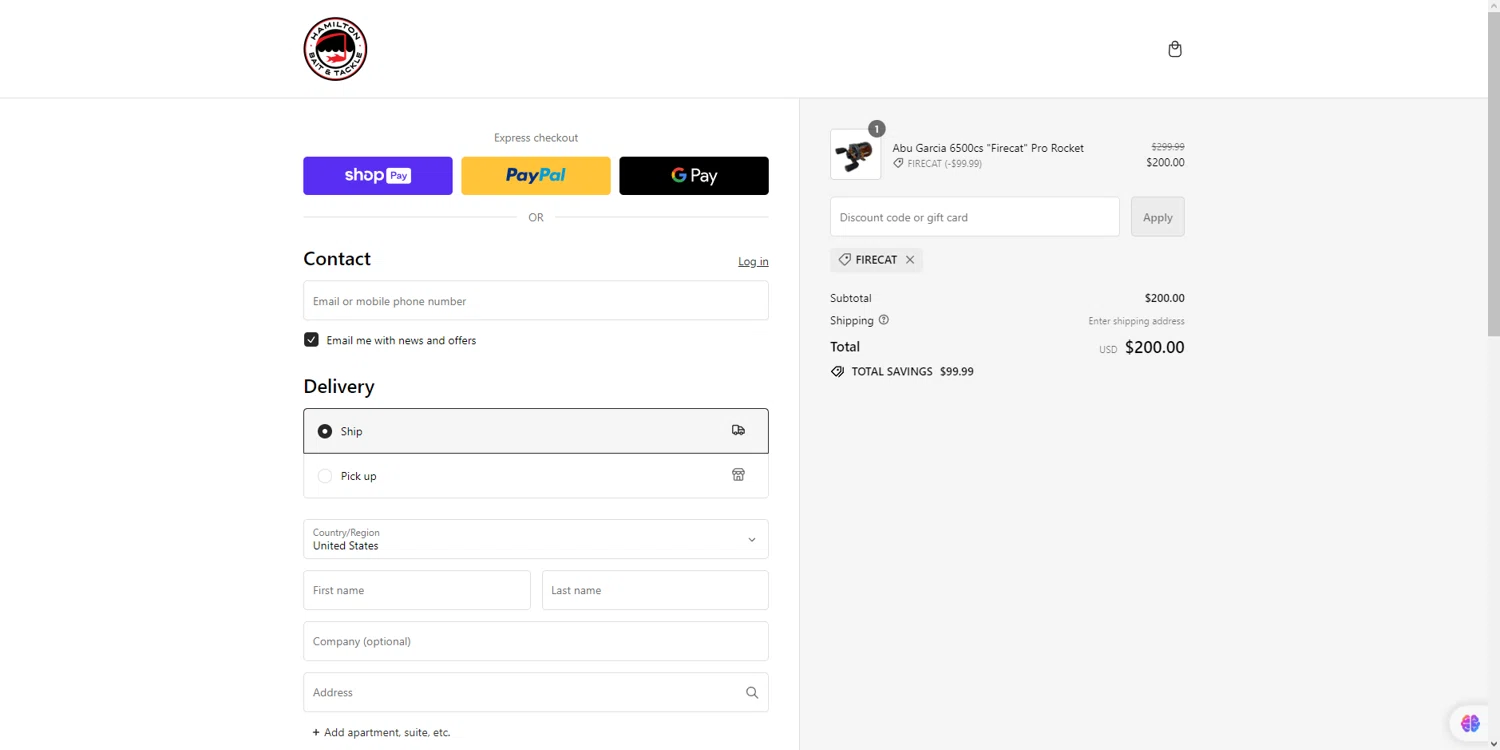Click the product name Abu Garcia 6500cs text
Viewport: 1500px width, 750px height.
[x=988, y=148]
